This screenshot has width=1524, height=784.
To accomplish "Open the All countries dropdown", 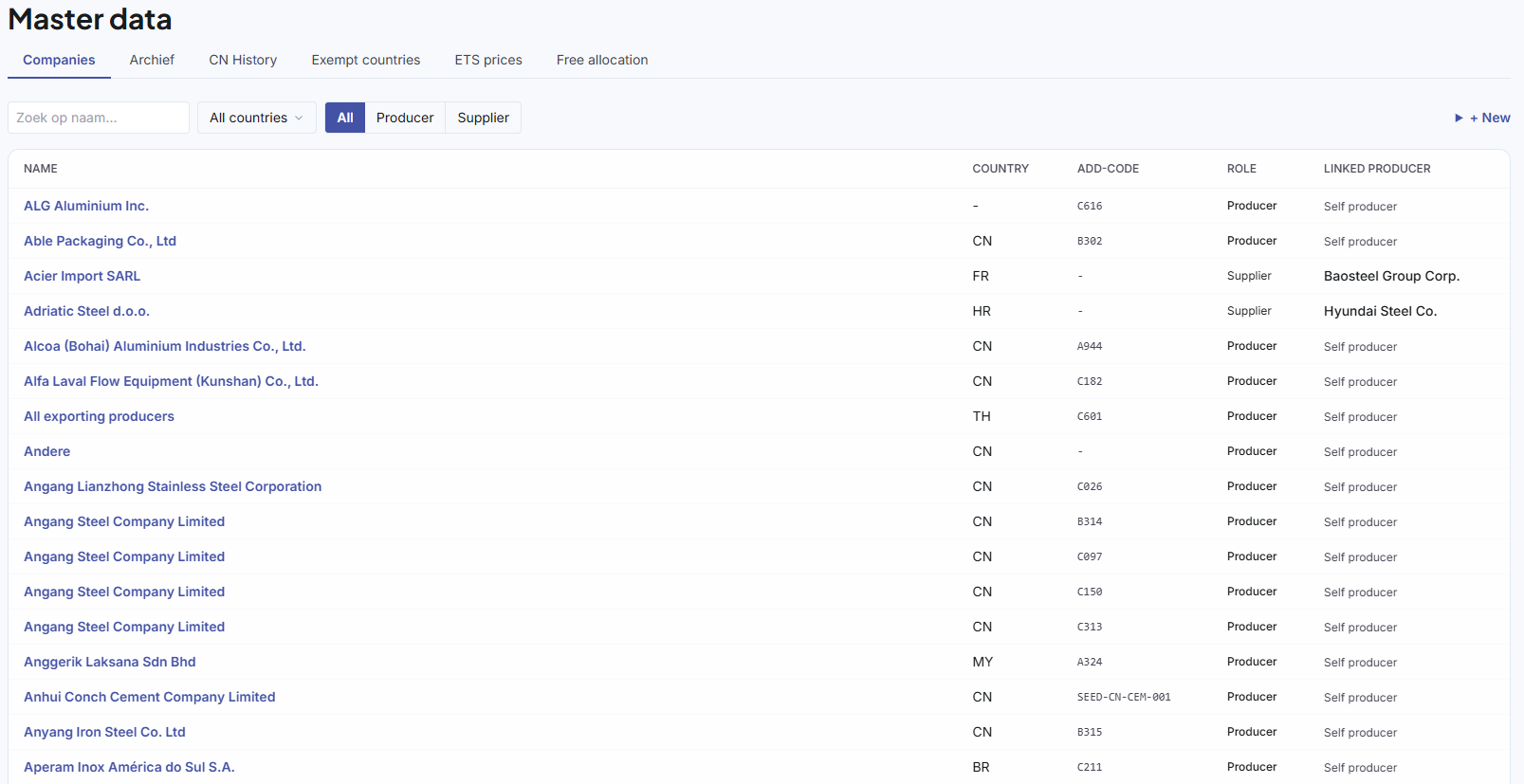I will [256, 118].
